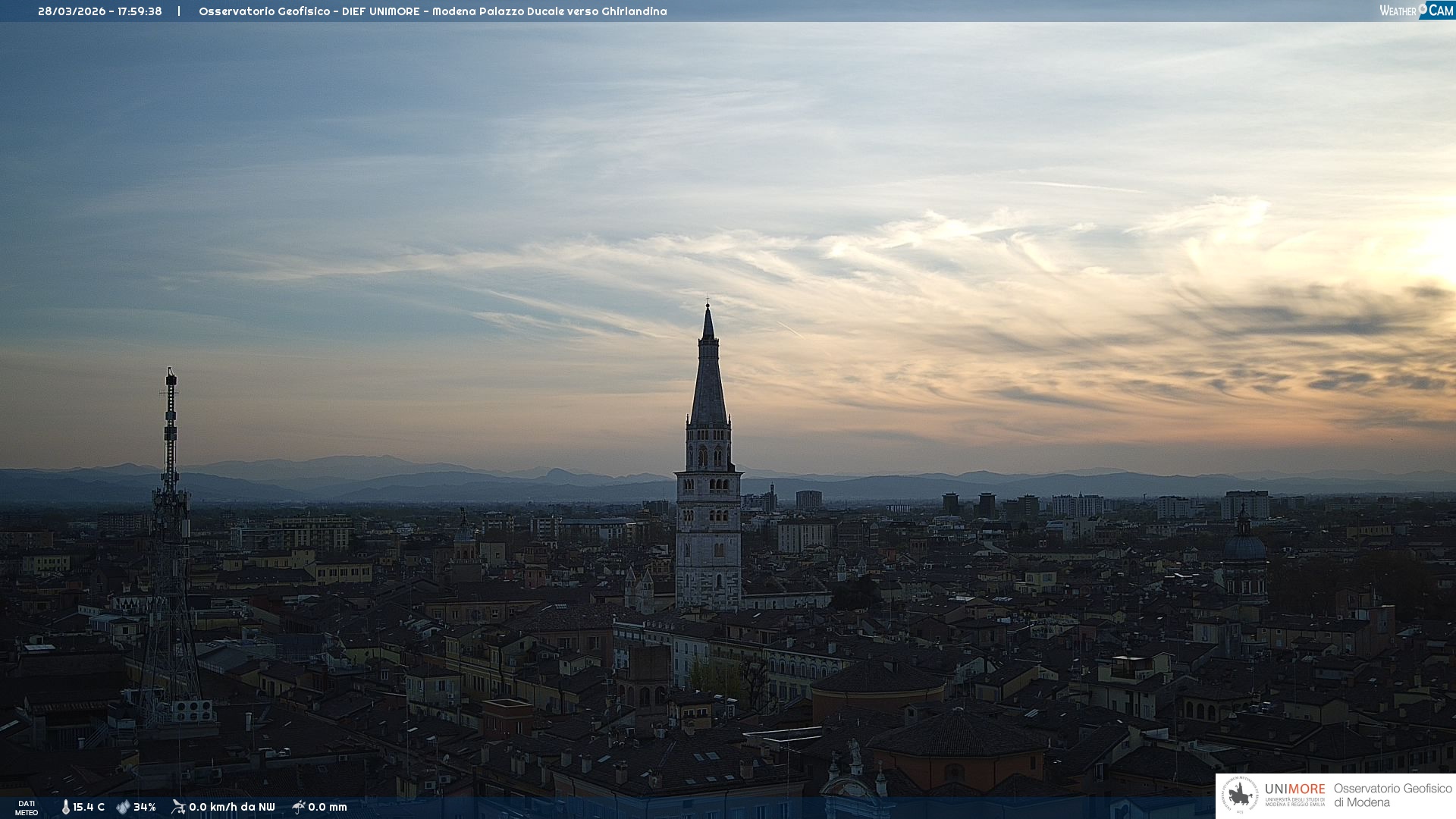Click the 28/03/2026 date and time stamp
This screenshot has height=819, width=1456.
click(100, 11)
